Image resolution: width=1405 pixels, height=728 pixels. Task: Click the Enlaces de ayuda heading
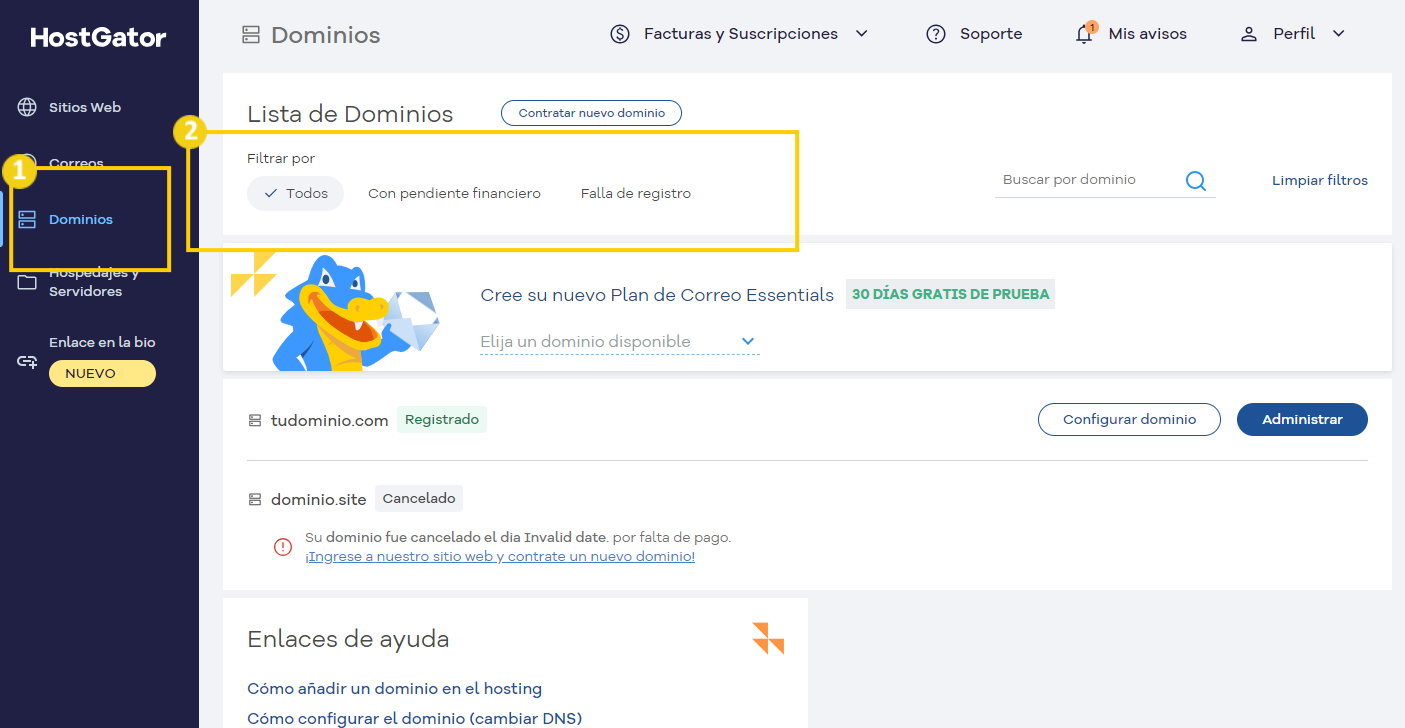(348, 639)
